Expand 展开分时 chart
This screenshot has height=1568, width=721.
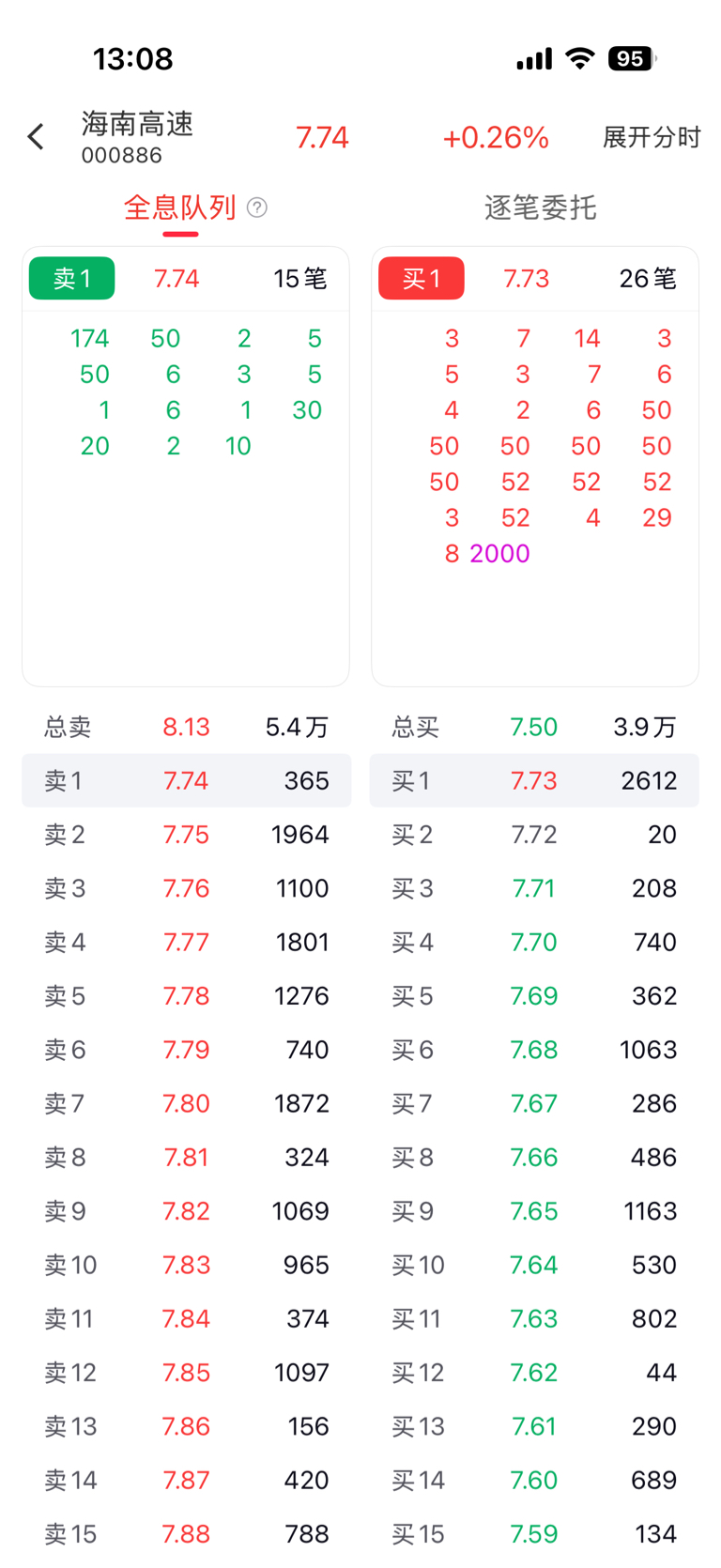pos(651,138)
